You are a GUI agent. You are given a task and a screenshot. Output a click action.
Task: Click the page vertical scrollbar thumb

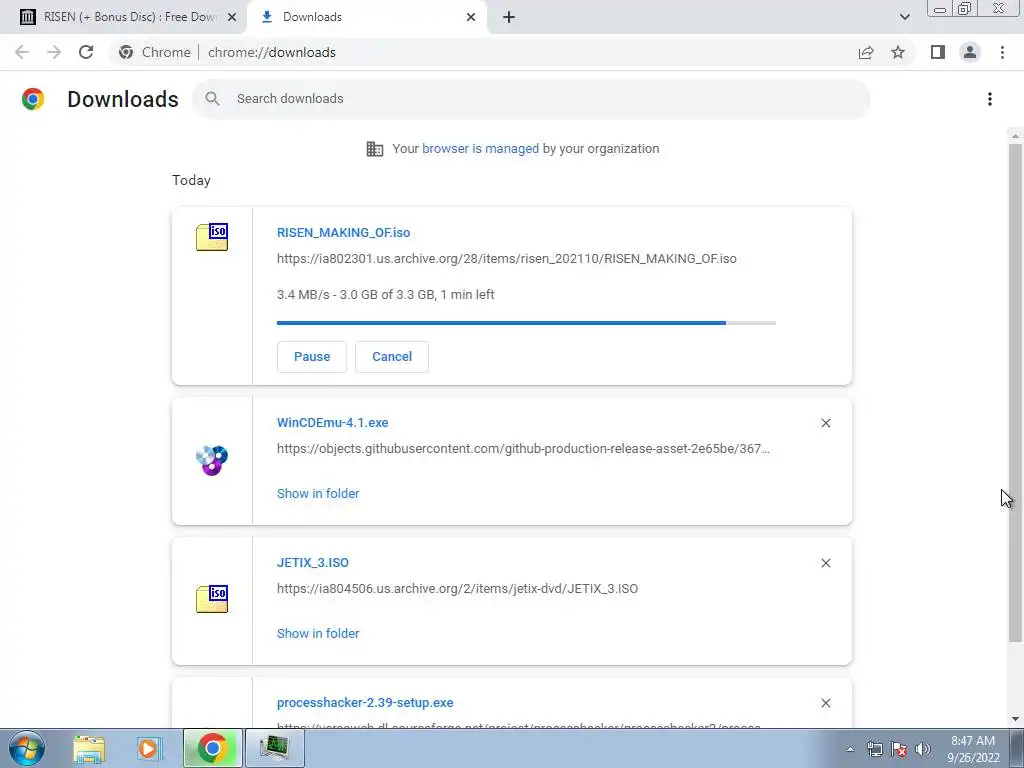coord(1015,392)
